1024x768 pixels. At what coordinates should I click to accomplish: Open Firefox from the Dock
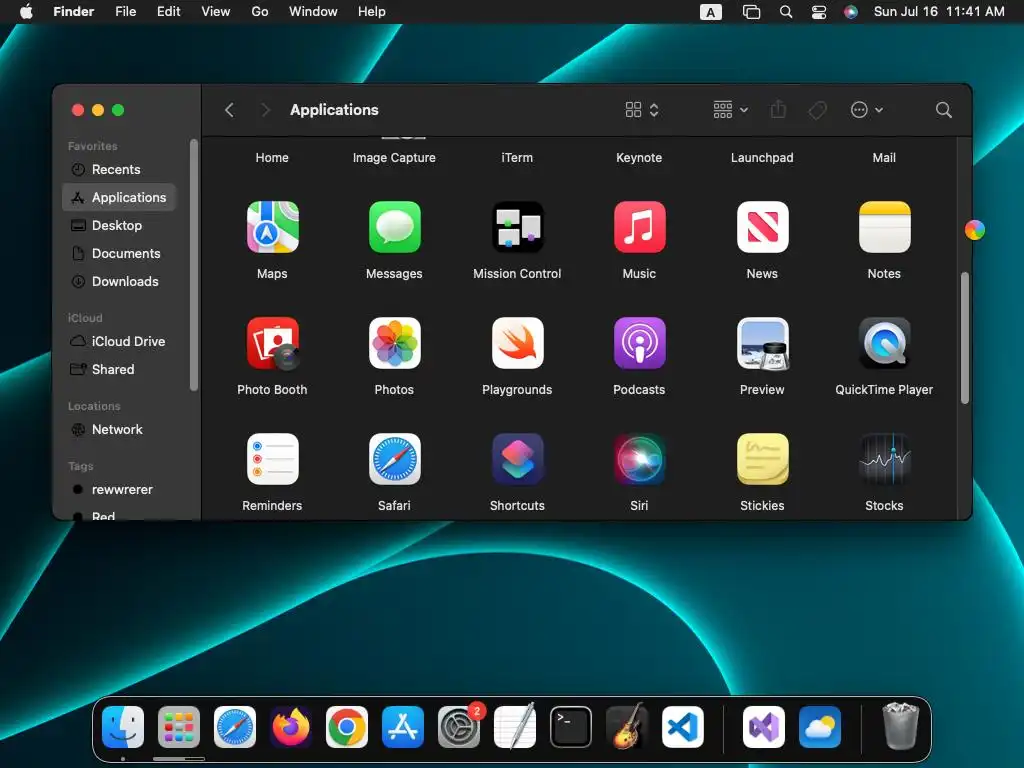(x=291, y=727)
